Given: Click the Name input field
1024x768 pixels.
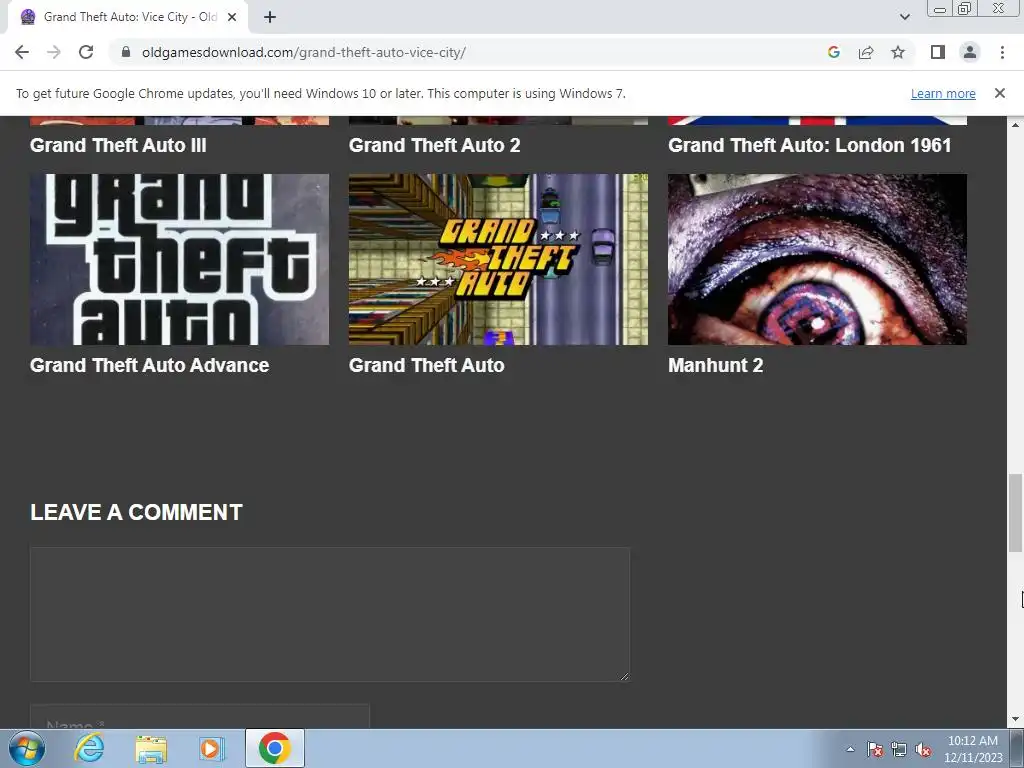Looking at the screenshot, I should point(200,716).
